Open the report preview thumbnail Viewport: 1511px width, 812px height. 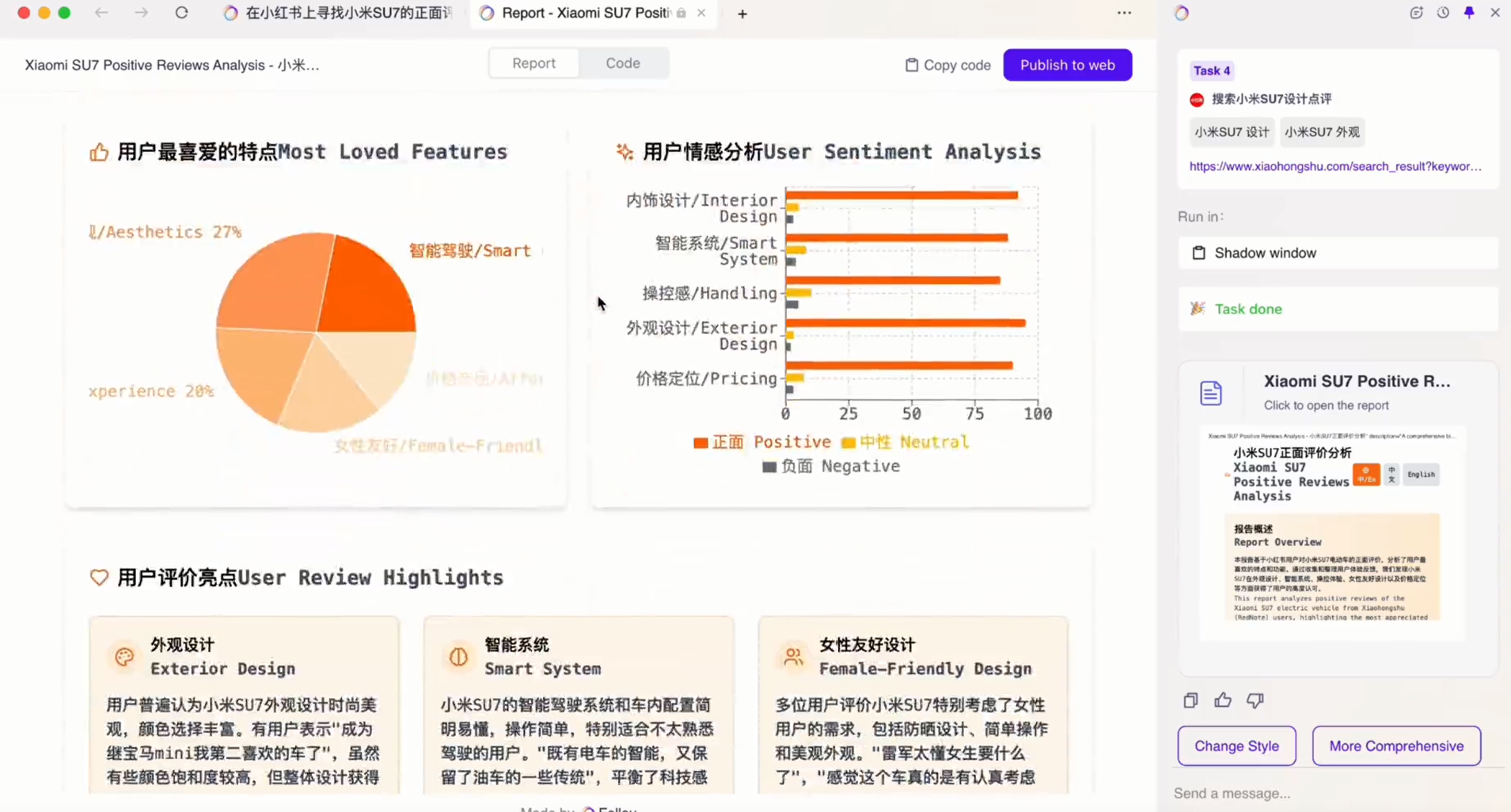(1331, 533)
